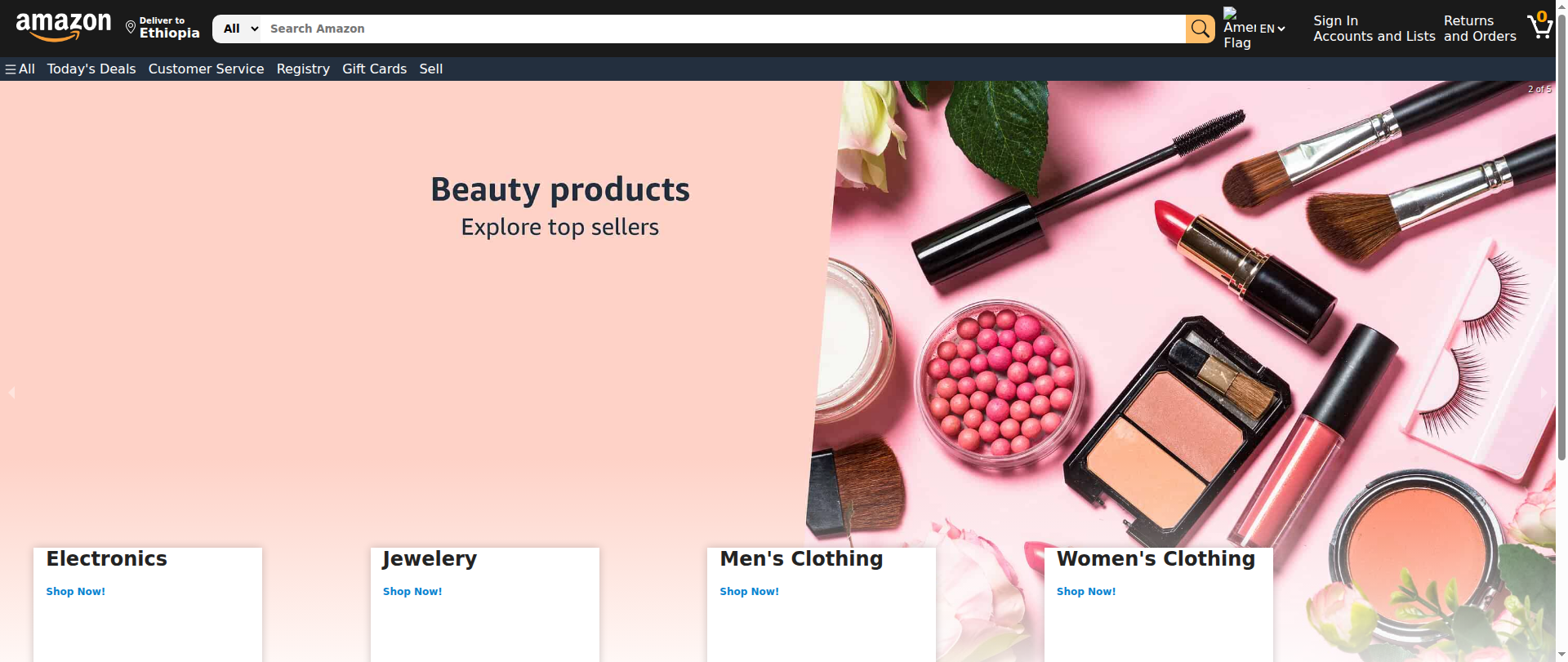Screen dimensions: 1568x662
Task: Click the American flag language icon
Action: click(x=1238, y=28)
